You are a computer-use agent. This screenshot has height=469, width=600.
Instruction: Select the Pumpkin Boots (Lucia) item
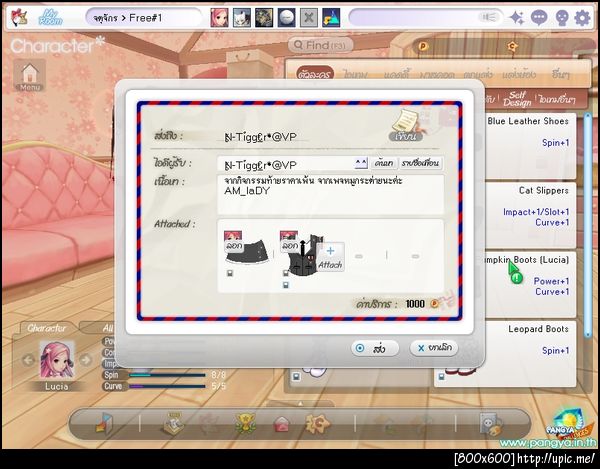pyautogui.click(x=530, y=284)
